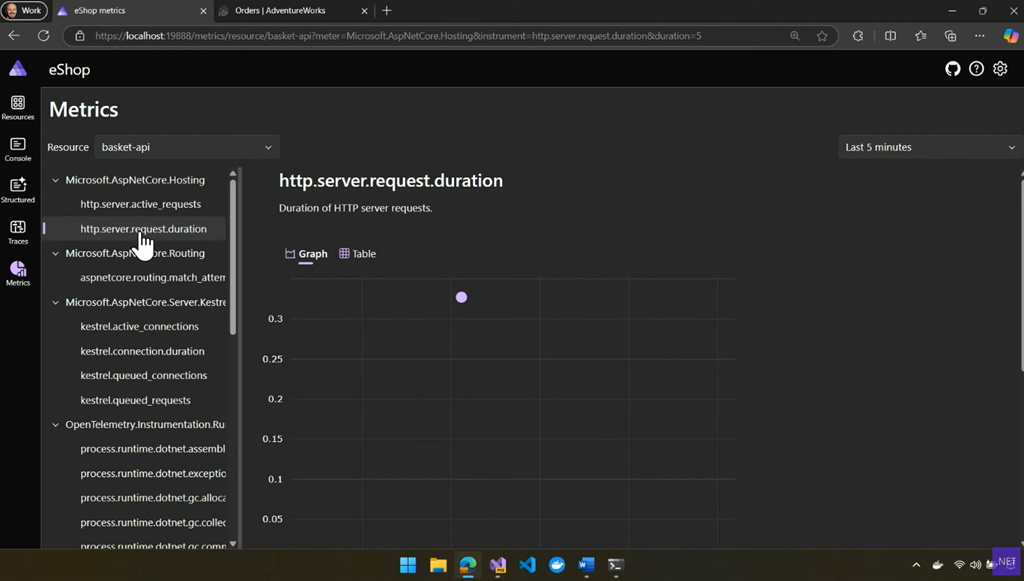Click the metrics tree scrollbar thumb
The width and height of the screenshot is (1024, 581).
click(233, 257)
